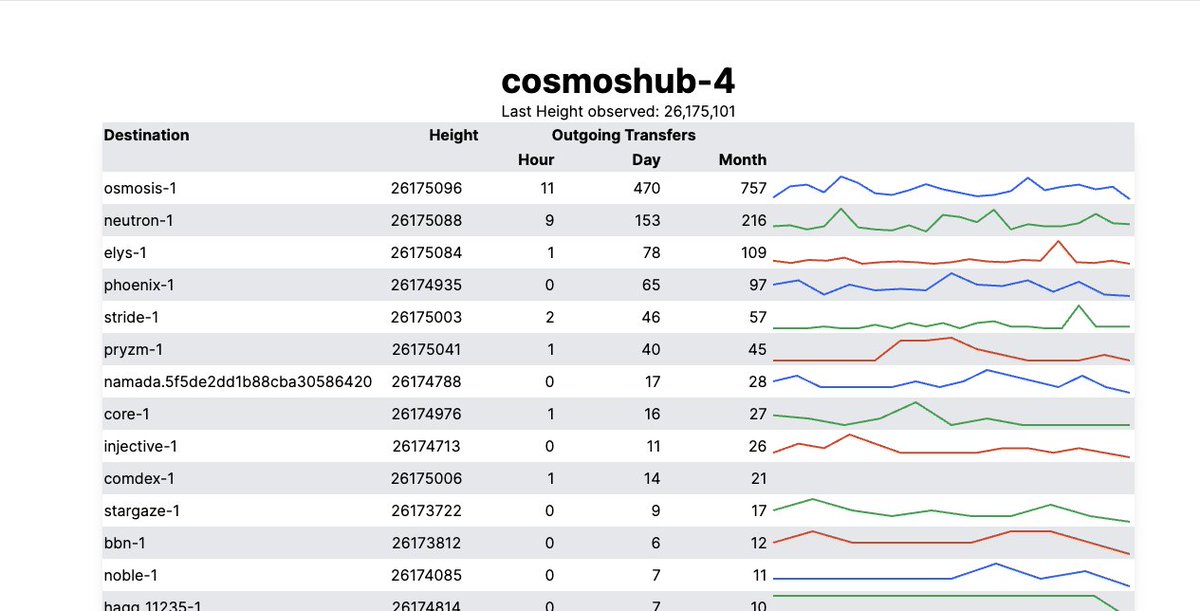
Task: Click height value 26174713
Action: click(x=427, y=446)
